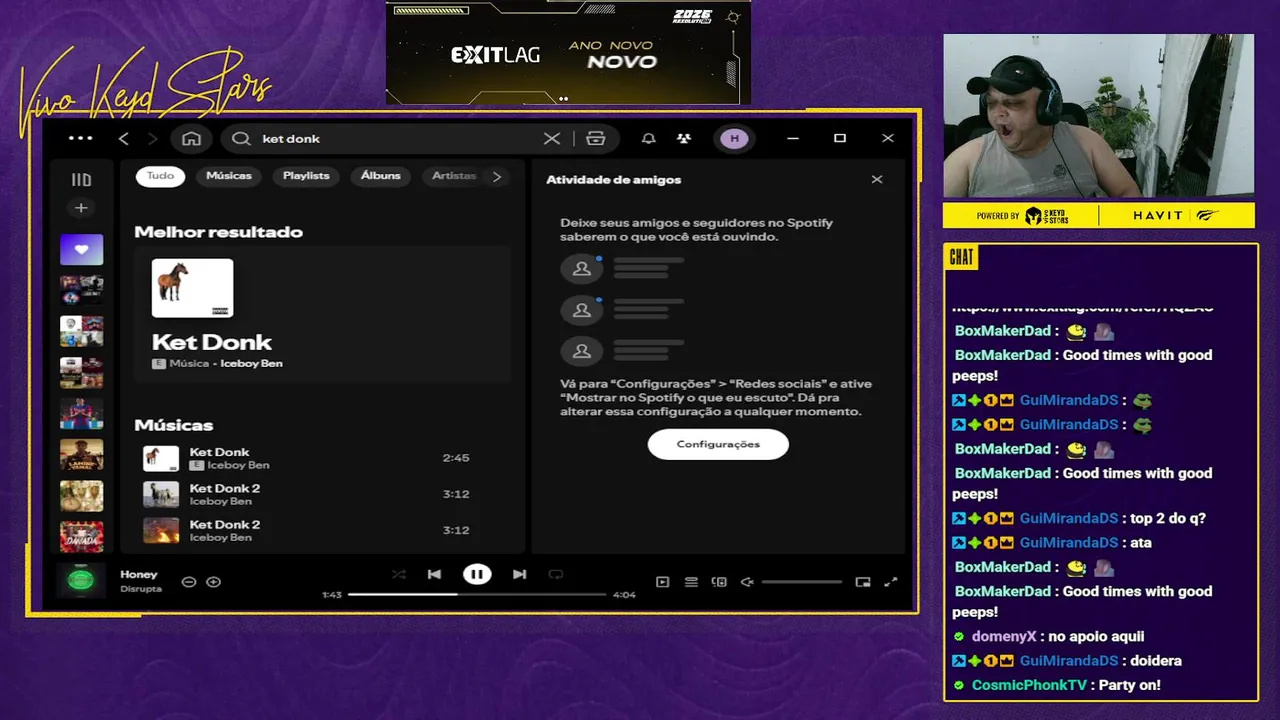This screenshot has height=720, width=1280.
Task: Skip to the previous track
Action: (434, 574)
